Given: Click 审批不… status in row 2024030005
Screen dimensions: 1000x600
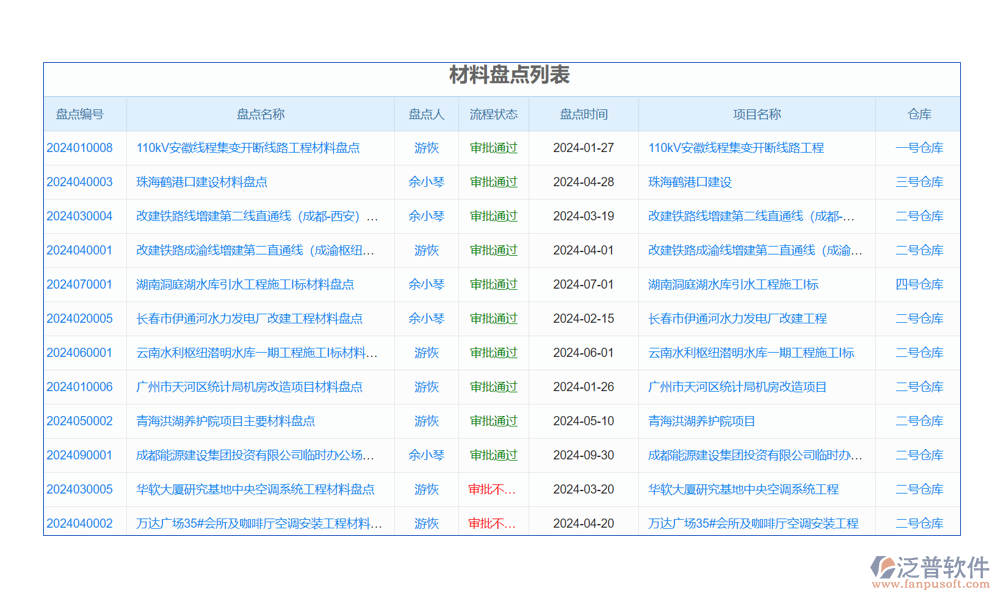Looking at the screenshot, I should click(492, 490).
